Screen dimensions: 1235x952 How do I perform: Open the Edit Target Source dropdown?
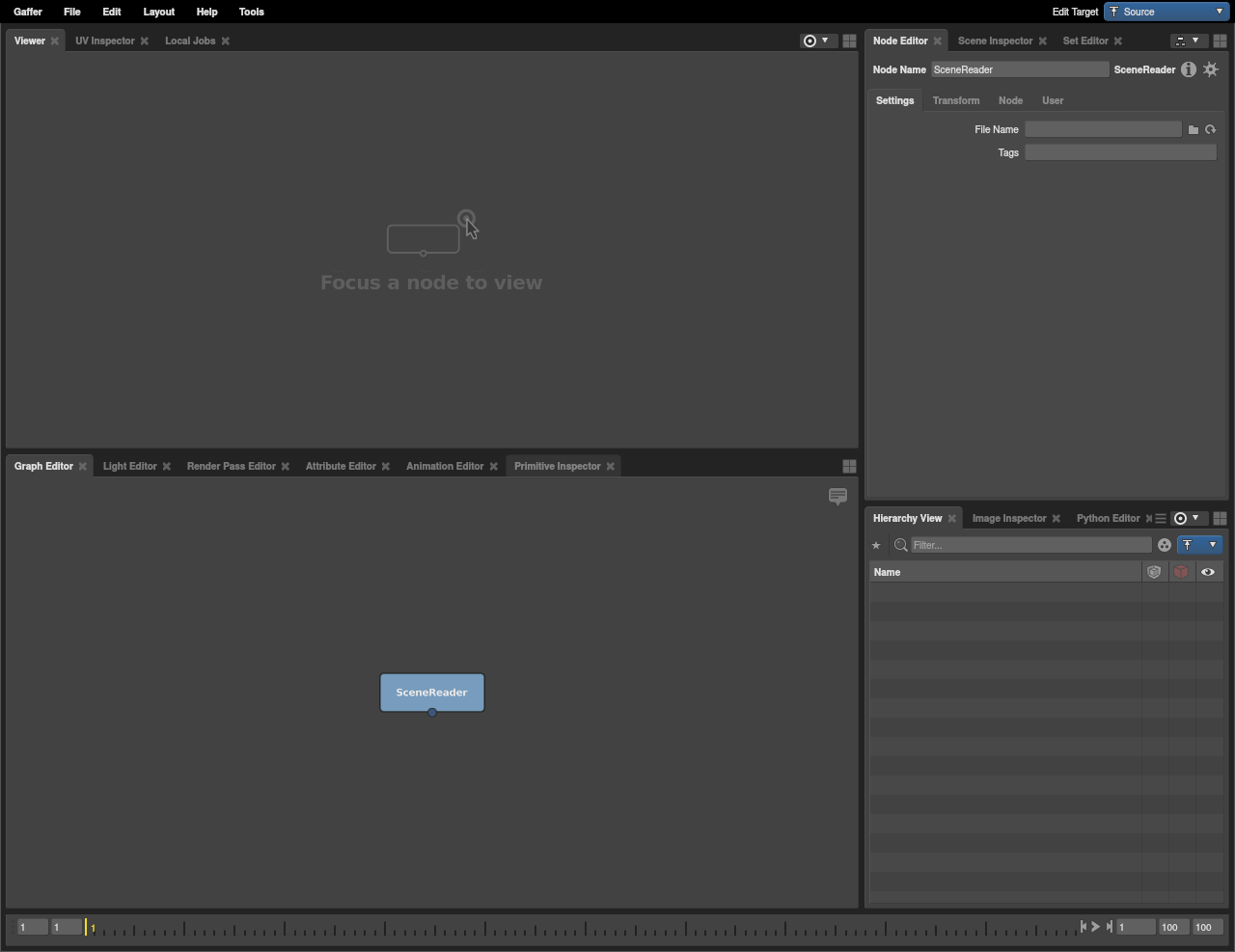point(1166,12)
